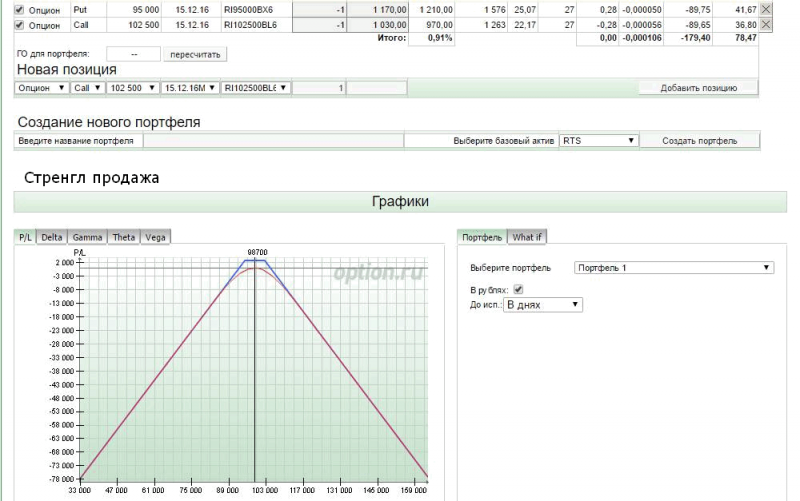Uncheck the Call option row checkbox

click(x=19, y=25)
